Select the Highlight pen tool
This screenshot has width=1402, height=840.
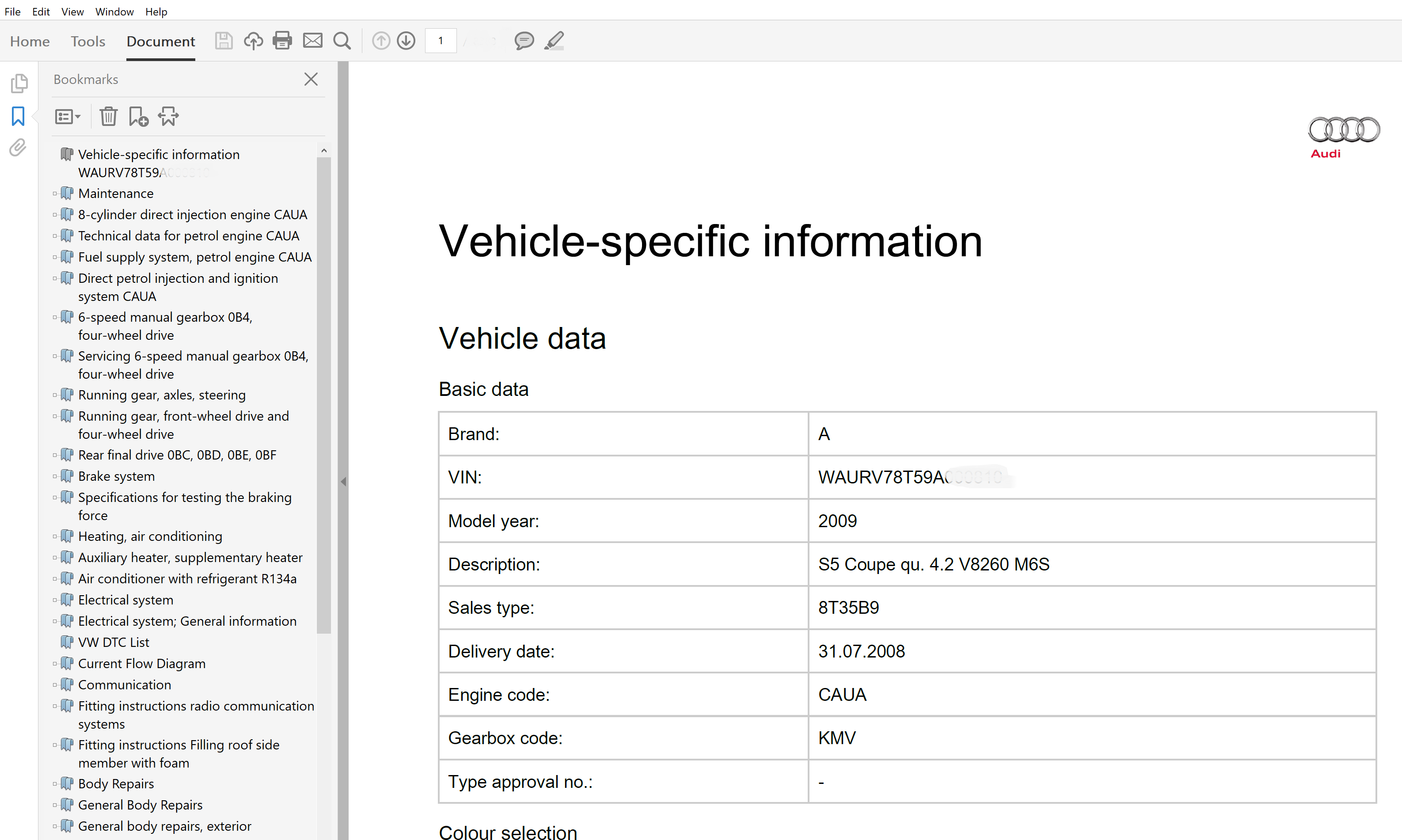(554, 41)
